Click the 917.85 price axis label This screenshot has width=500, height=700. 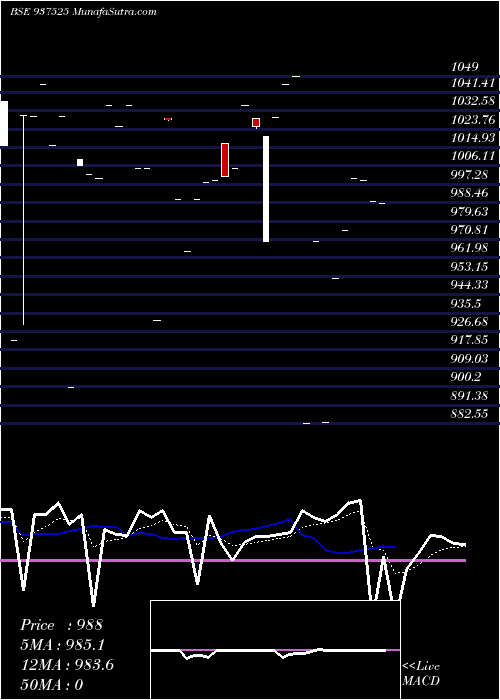470,340
